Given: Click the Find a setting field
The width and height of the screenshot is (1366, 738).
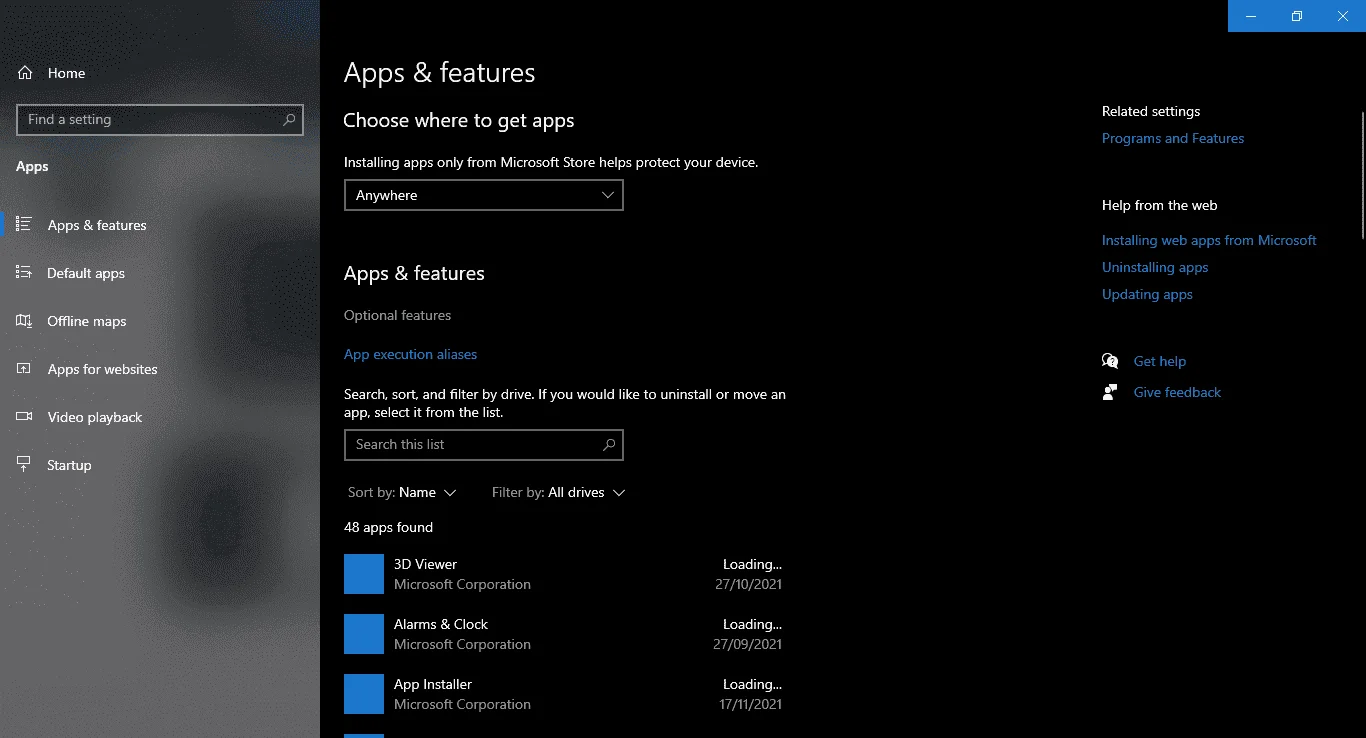Looking at the screenshot, I should tap(160, 119).
